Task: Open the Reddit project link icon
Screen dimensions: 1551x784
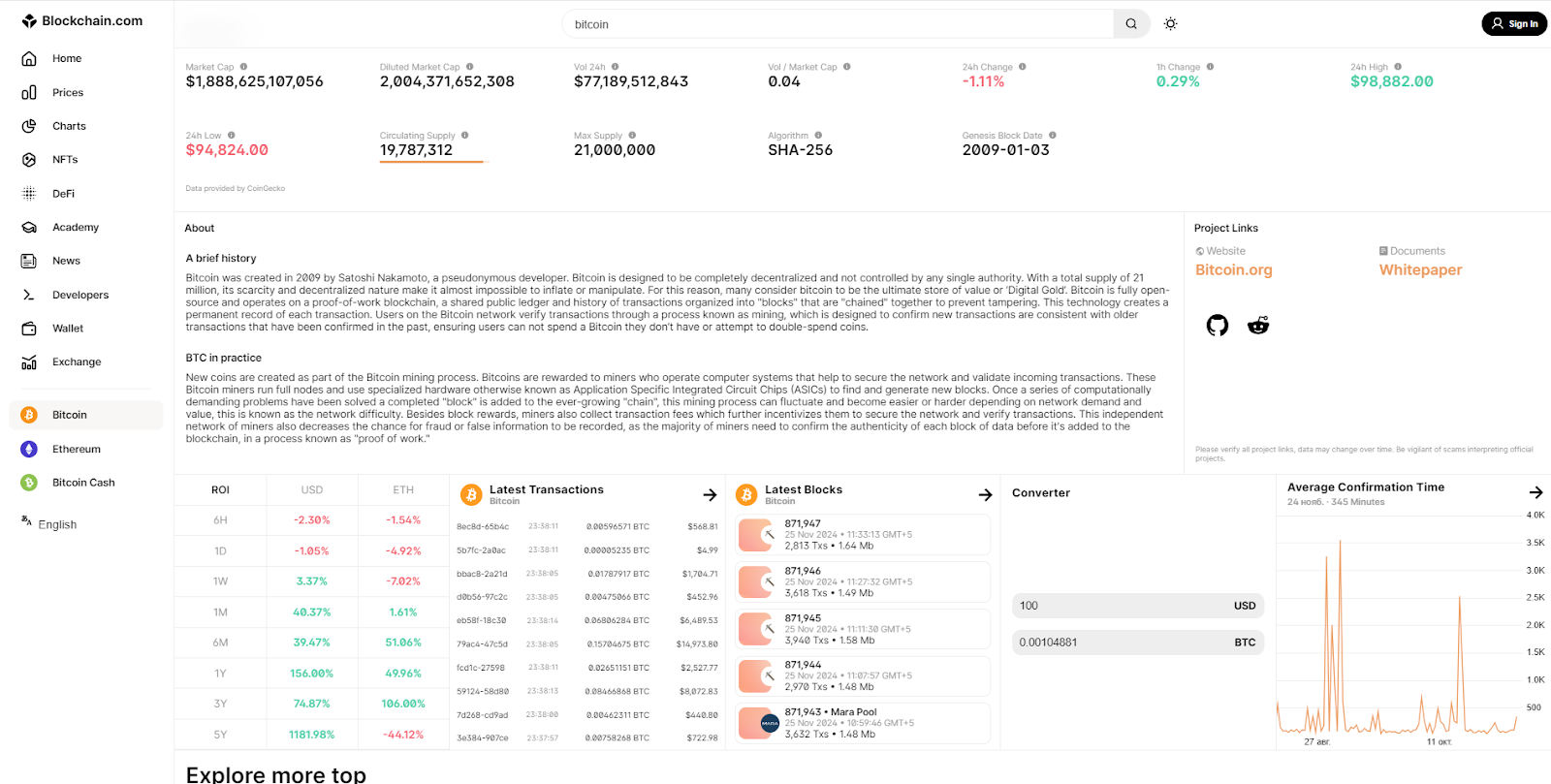Action: tap(1258, 326)
